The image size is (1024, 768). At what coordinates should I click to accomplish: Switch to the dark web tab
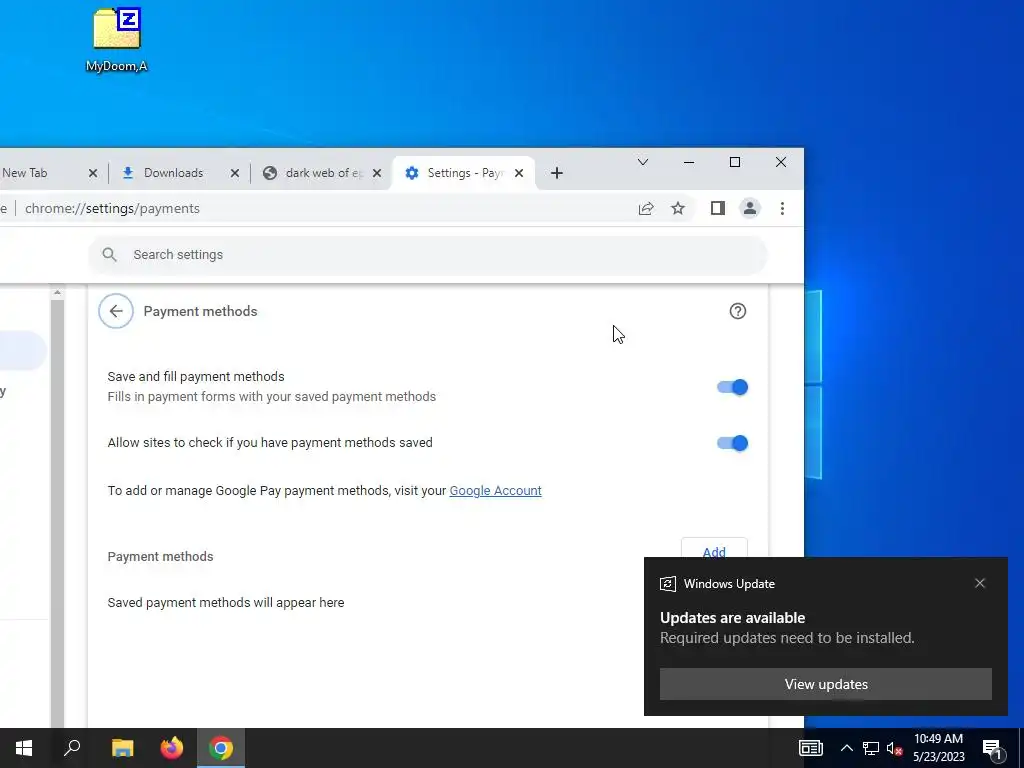click(x=323, y=173)
